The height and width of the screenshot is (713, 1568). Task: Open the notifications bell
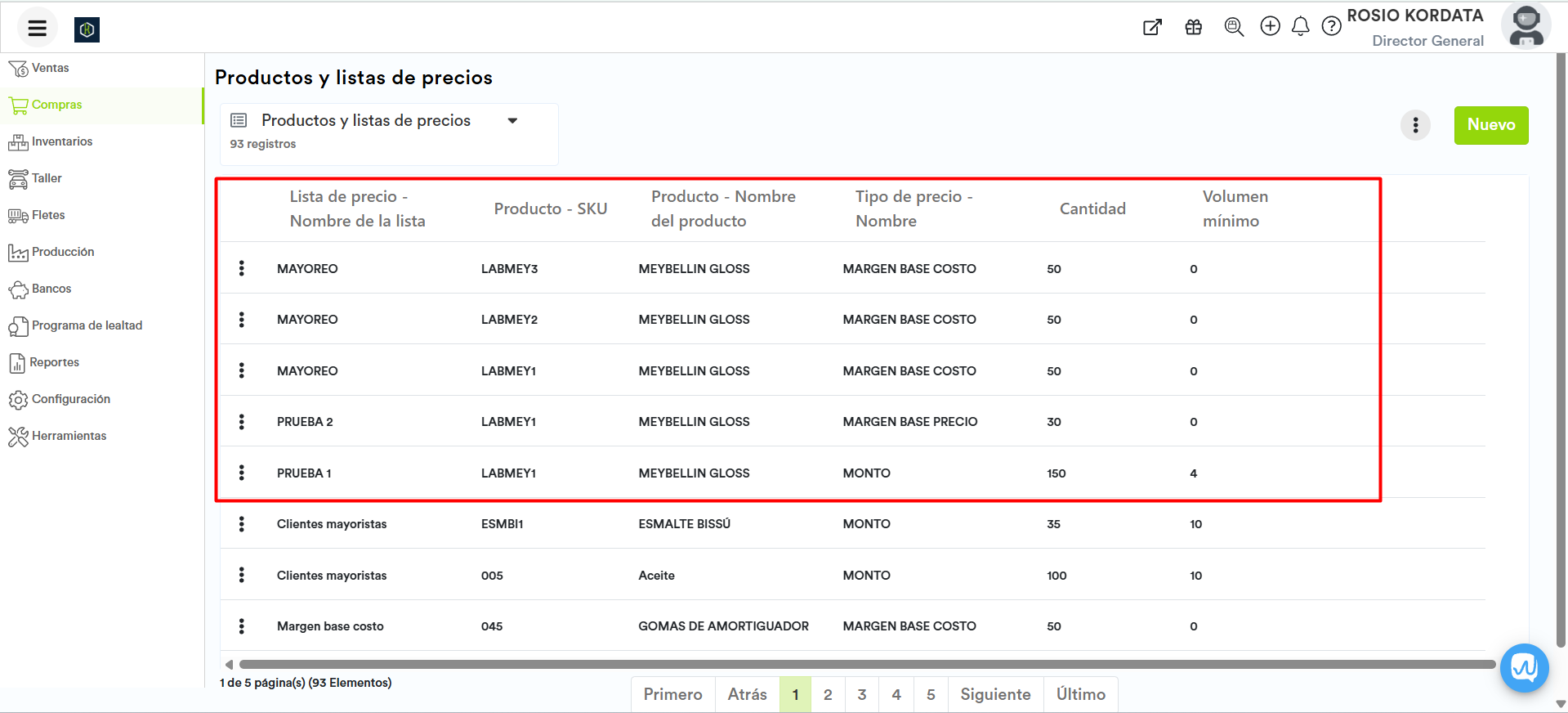[x=1300, y=26]
